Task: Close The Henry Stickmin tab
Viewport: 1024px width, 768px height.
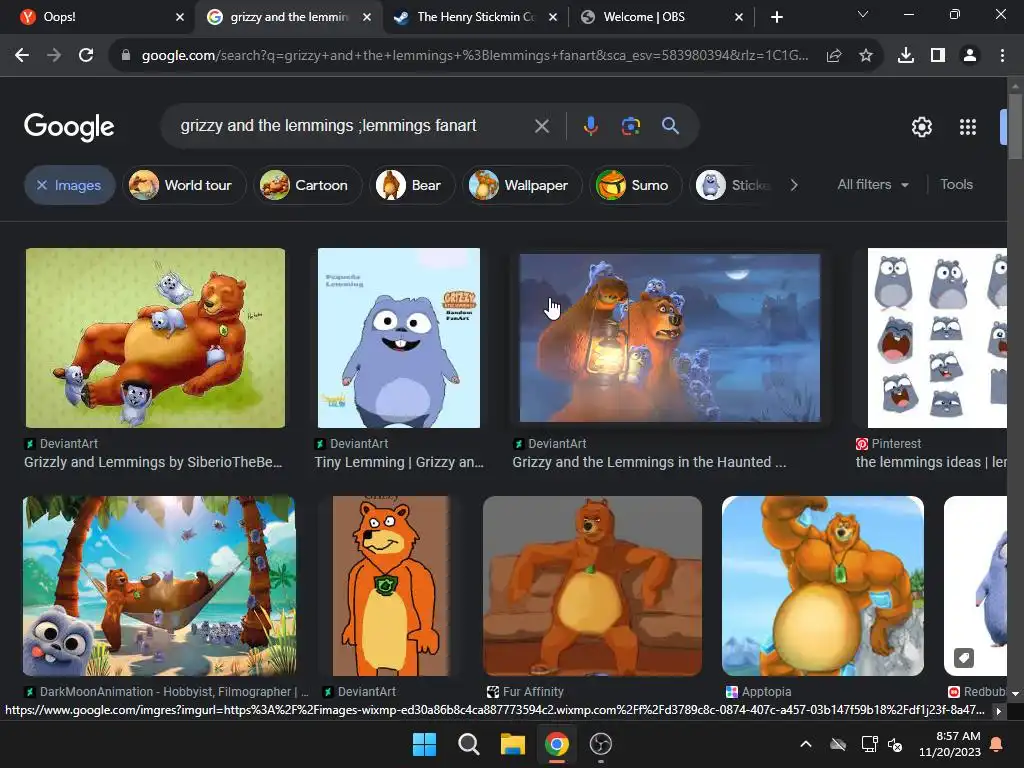Action: pyautogui.click(x=552, y=18)
